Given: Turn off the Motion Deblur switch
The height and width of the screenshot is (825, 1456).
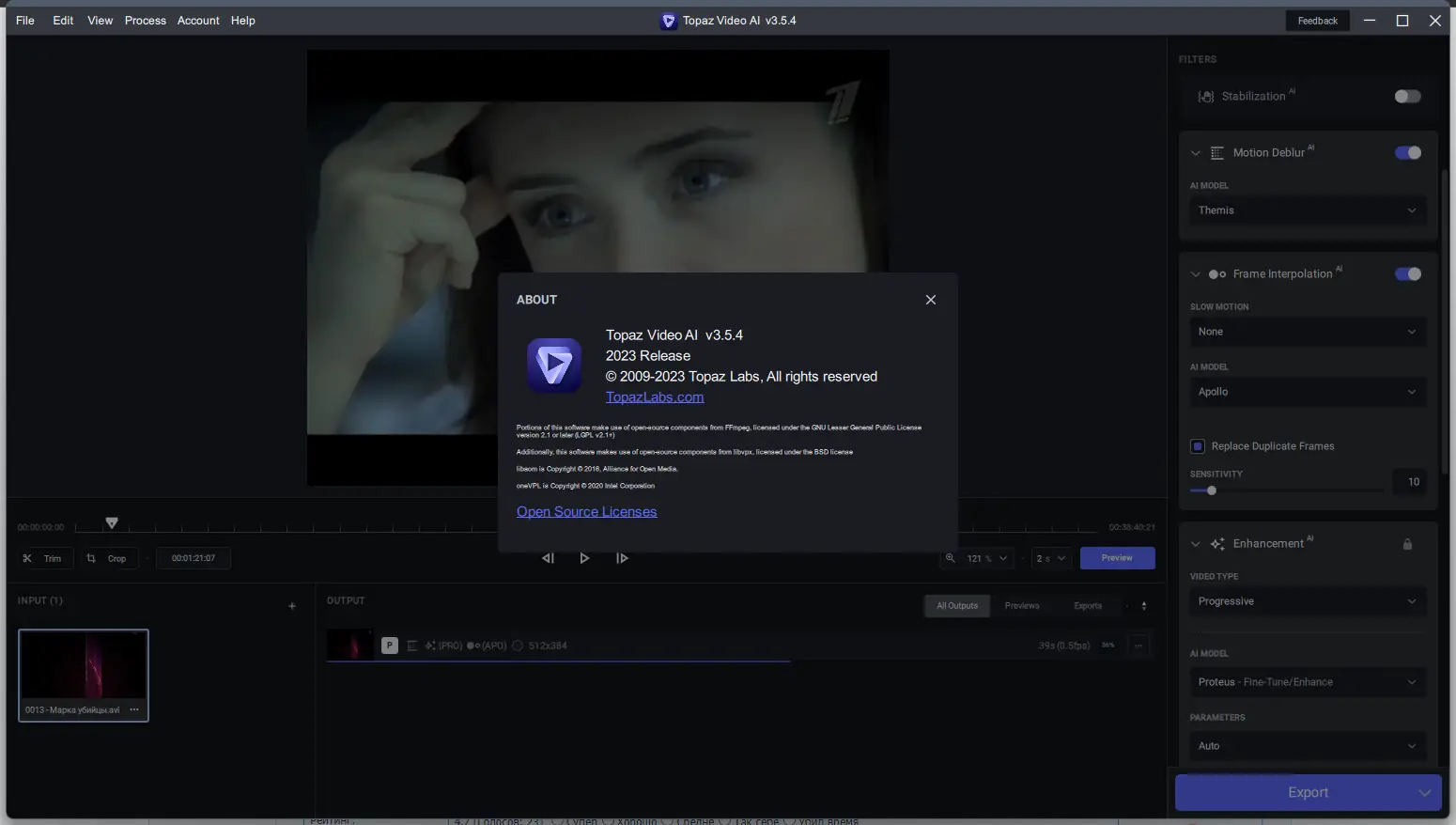Looking at the screenshot, I should (1407, 153).
